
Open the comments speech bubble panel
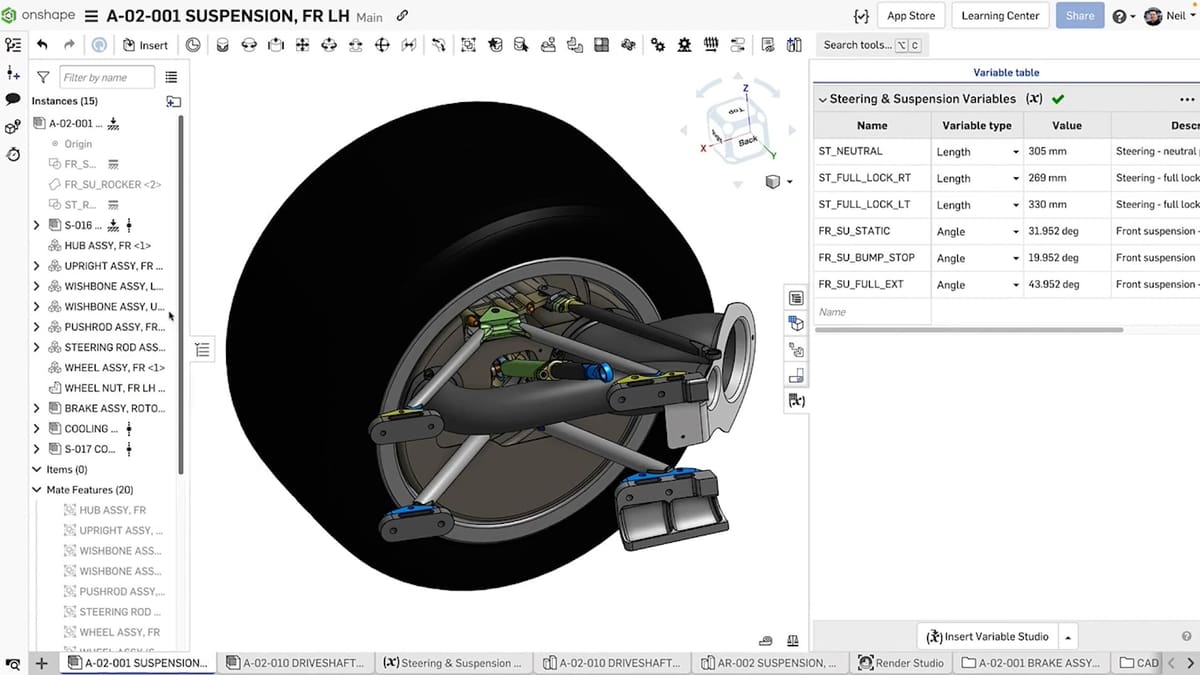13,99
